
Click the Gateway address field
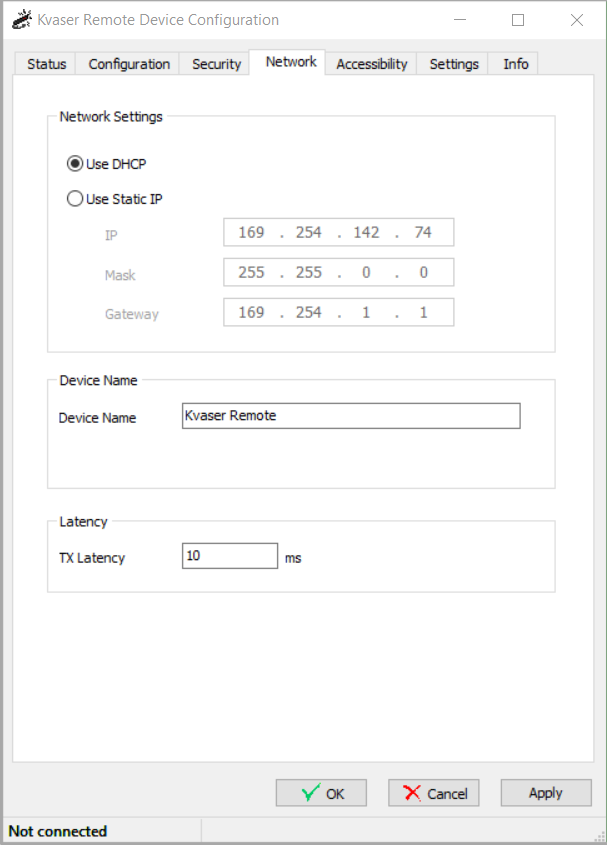(339, 312)
